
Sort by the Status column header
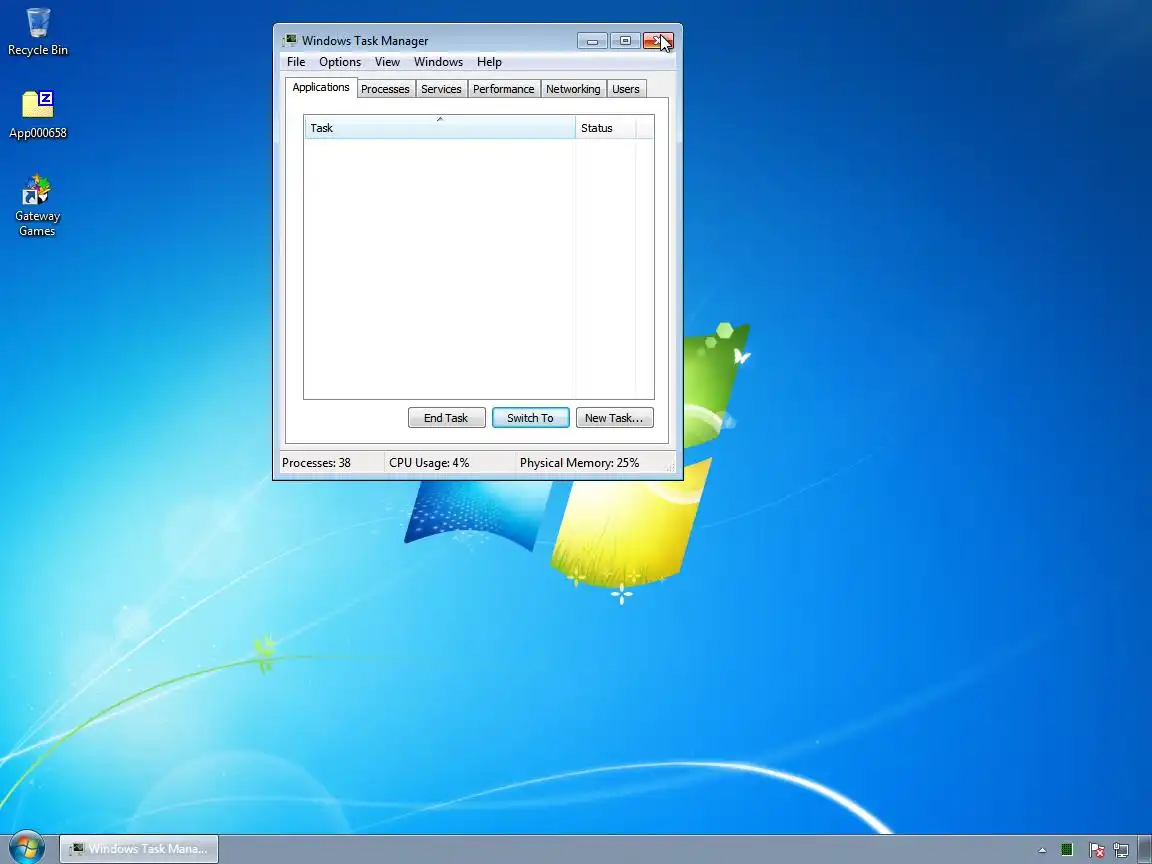(x=606, y=127)
